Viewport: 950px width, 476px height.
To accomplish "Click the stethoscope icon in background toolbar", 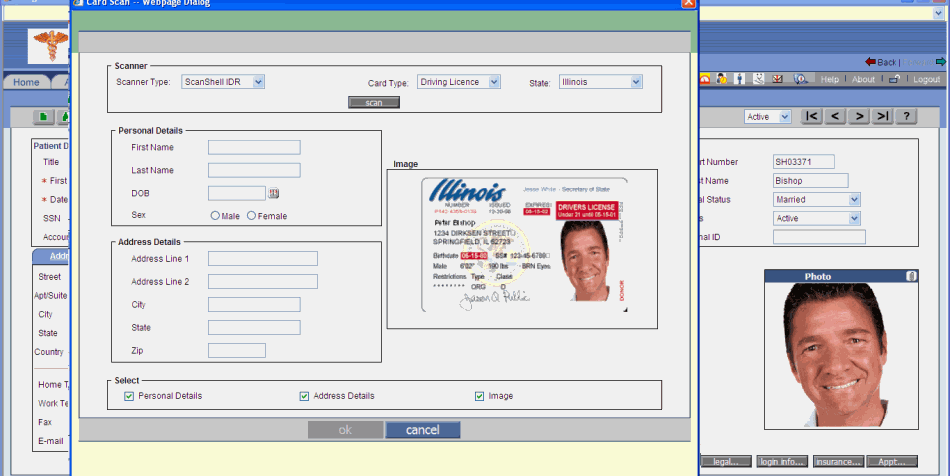I will 759,79.
